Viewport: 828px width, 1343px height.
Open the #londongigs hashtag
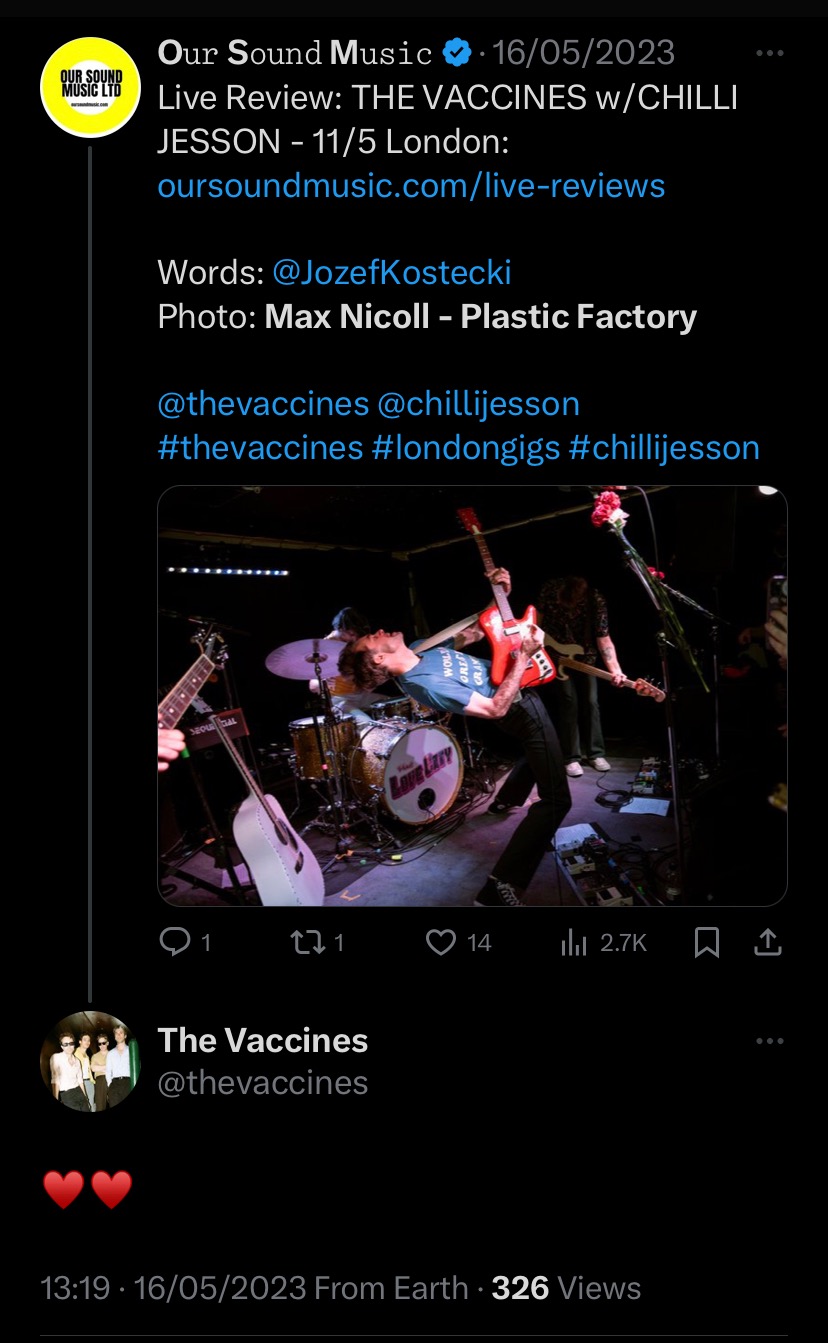coord(465,447)
